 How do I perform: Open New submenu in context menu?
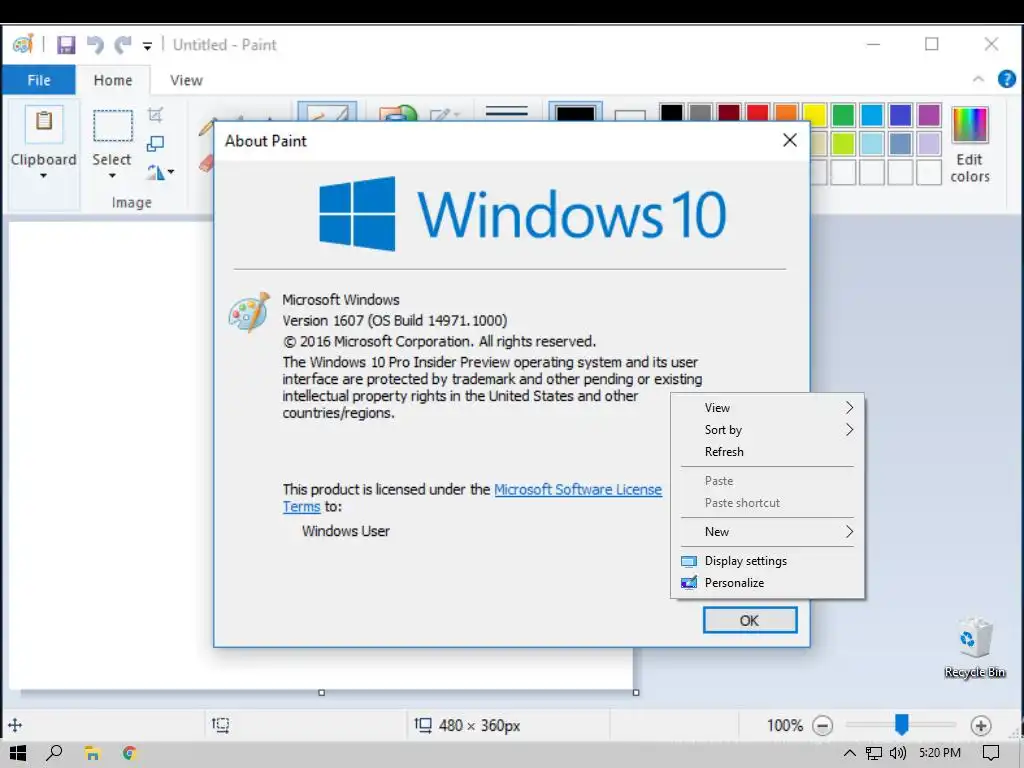click(x=767, y=532)
